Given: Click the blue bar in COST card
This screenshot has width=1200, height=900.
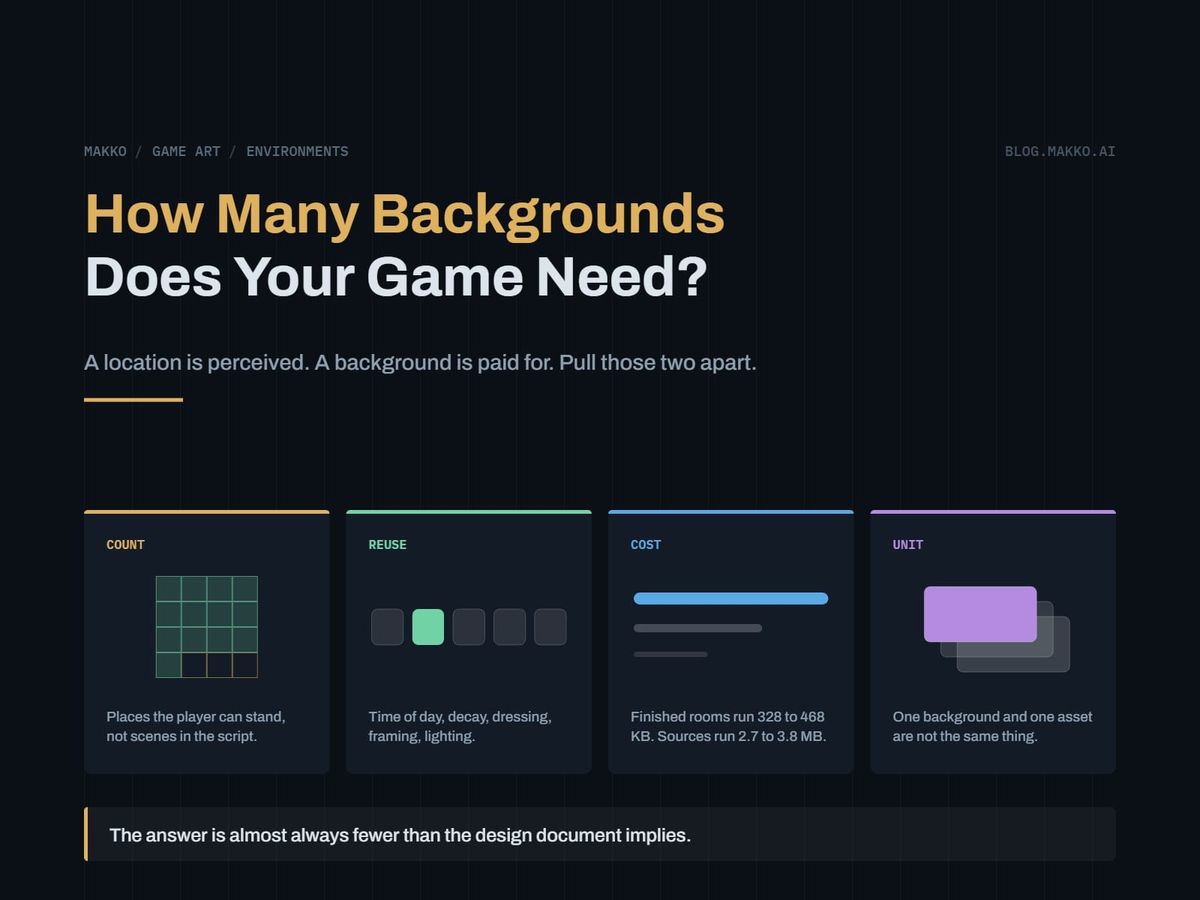Looking at the screenshot, I should tap(731, 599).
